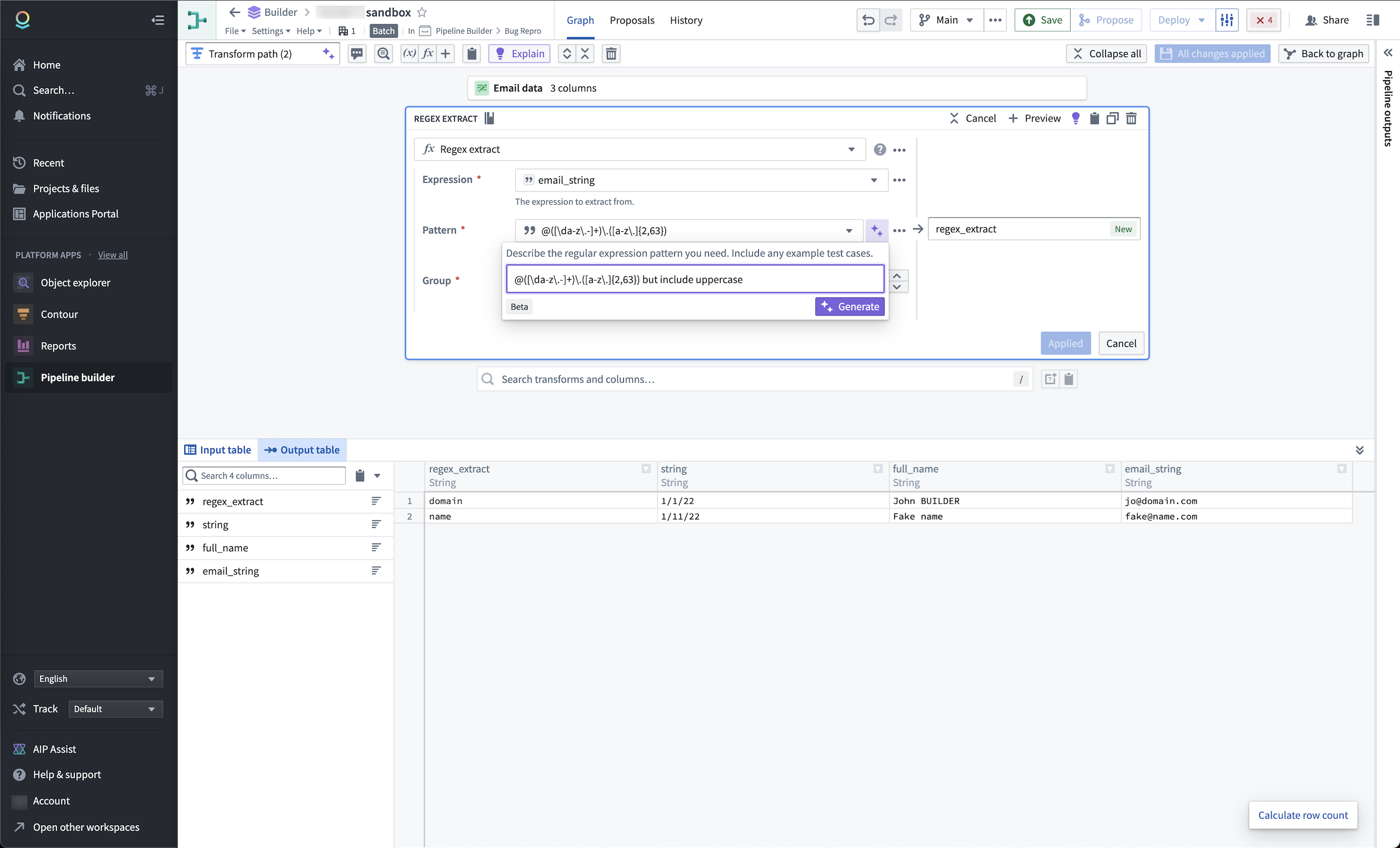
Task: Click the Save button
Action: click(1042, 21)
